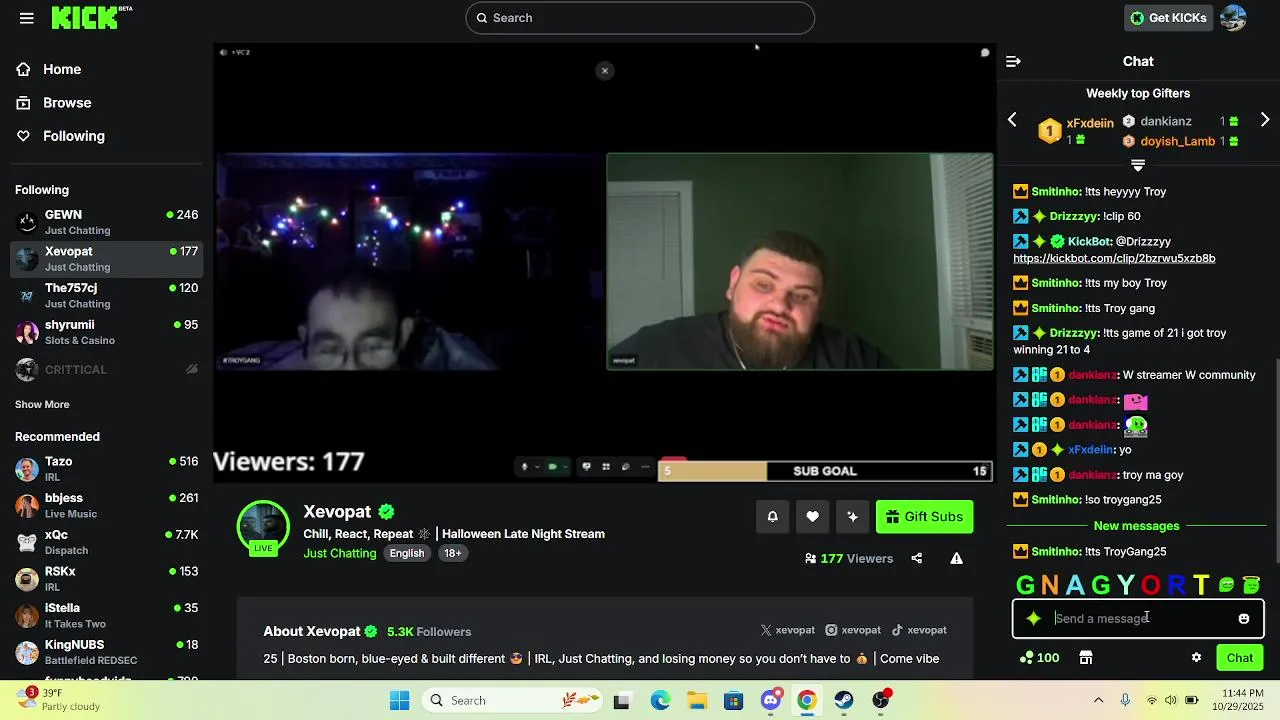Open the Windows Start menu
The height and width of the screenshot is (720, 1280).
tap(399, 700)
